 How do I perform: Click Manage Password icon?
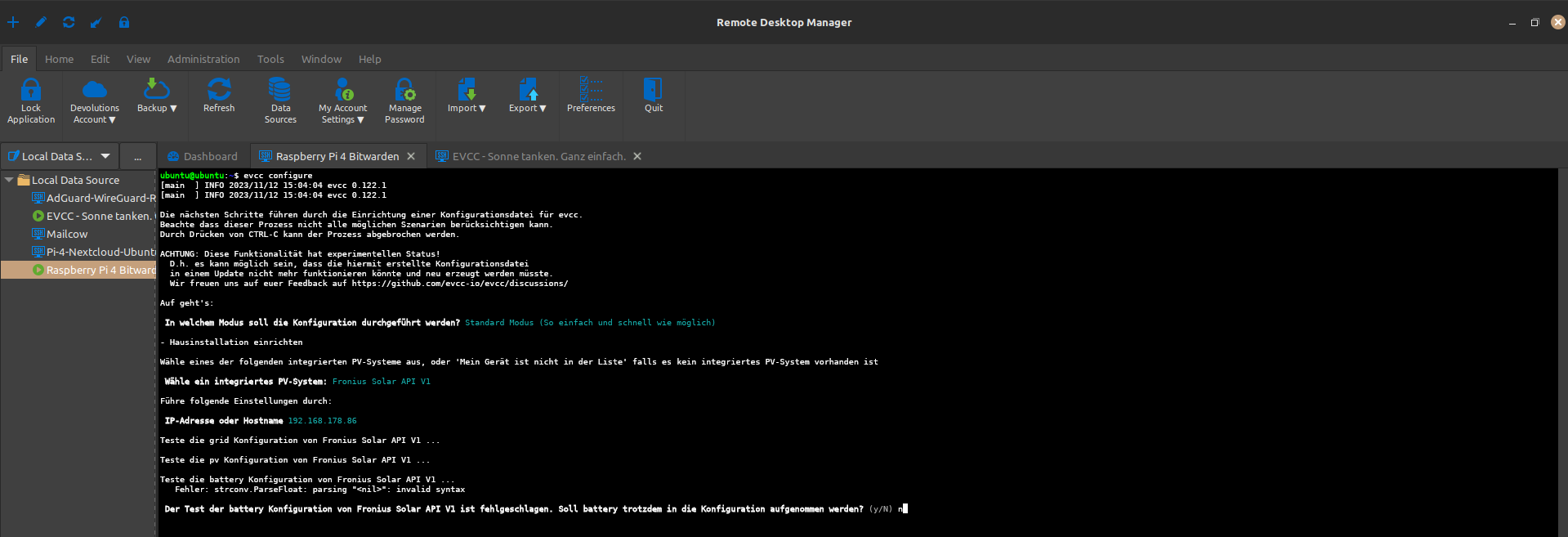click(404, 89)
